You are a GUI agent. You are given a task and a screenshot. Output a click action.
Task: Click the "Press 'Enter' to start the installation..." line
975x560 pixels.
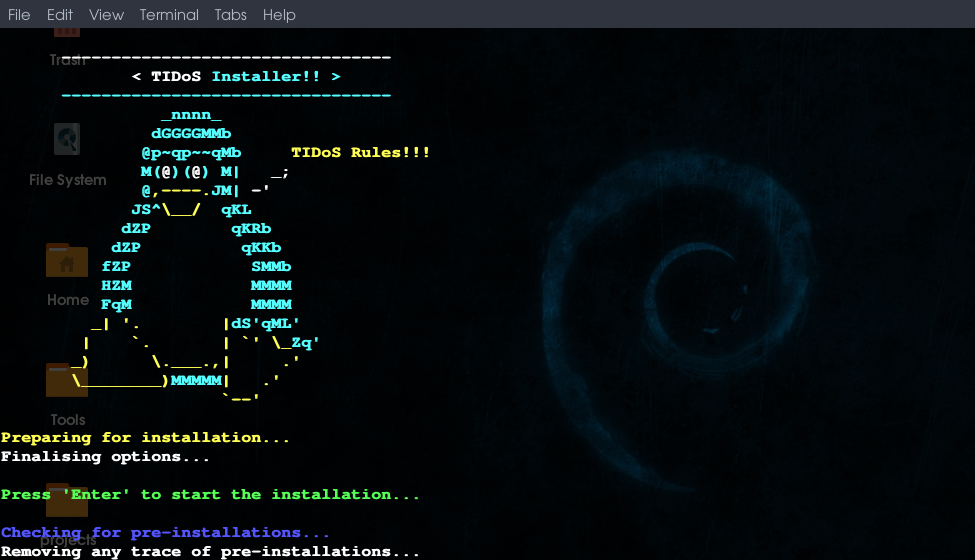210,495
